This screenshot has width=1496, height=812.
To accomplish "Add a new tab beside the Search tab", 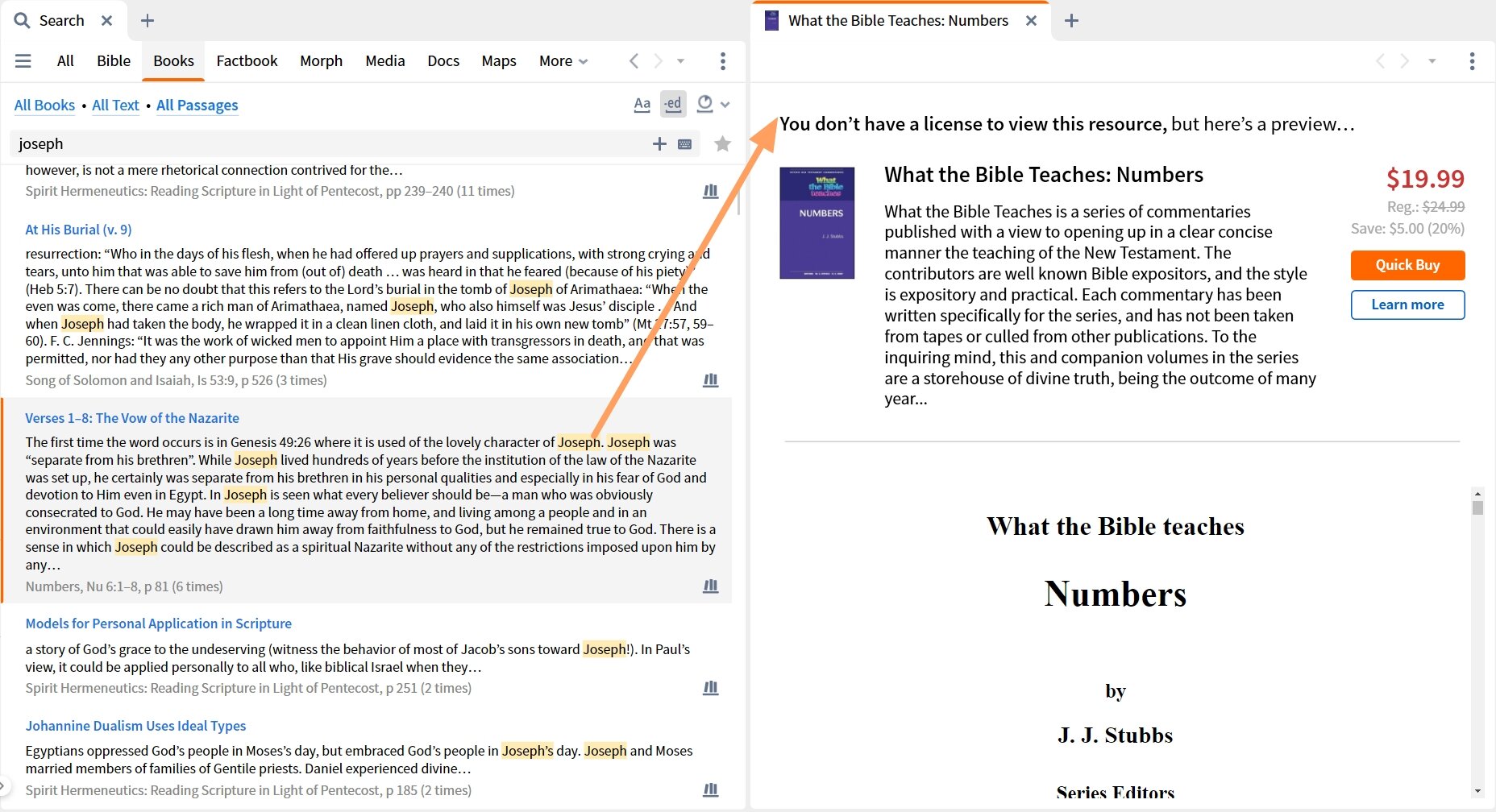I will pyautogui.click(x=148, y=21).
